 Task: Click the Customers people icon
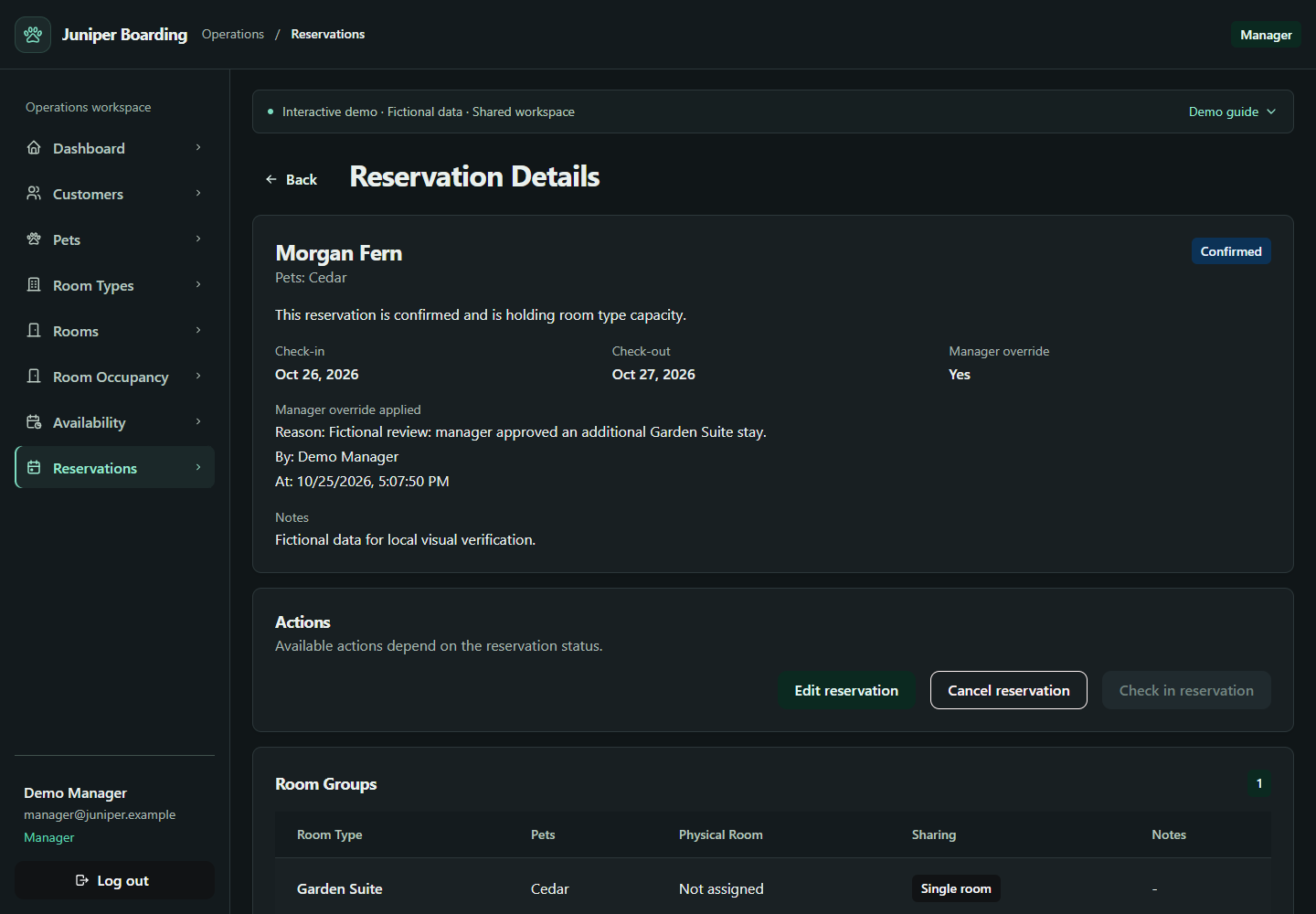pyautogui.click(x=34, y=193)
